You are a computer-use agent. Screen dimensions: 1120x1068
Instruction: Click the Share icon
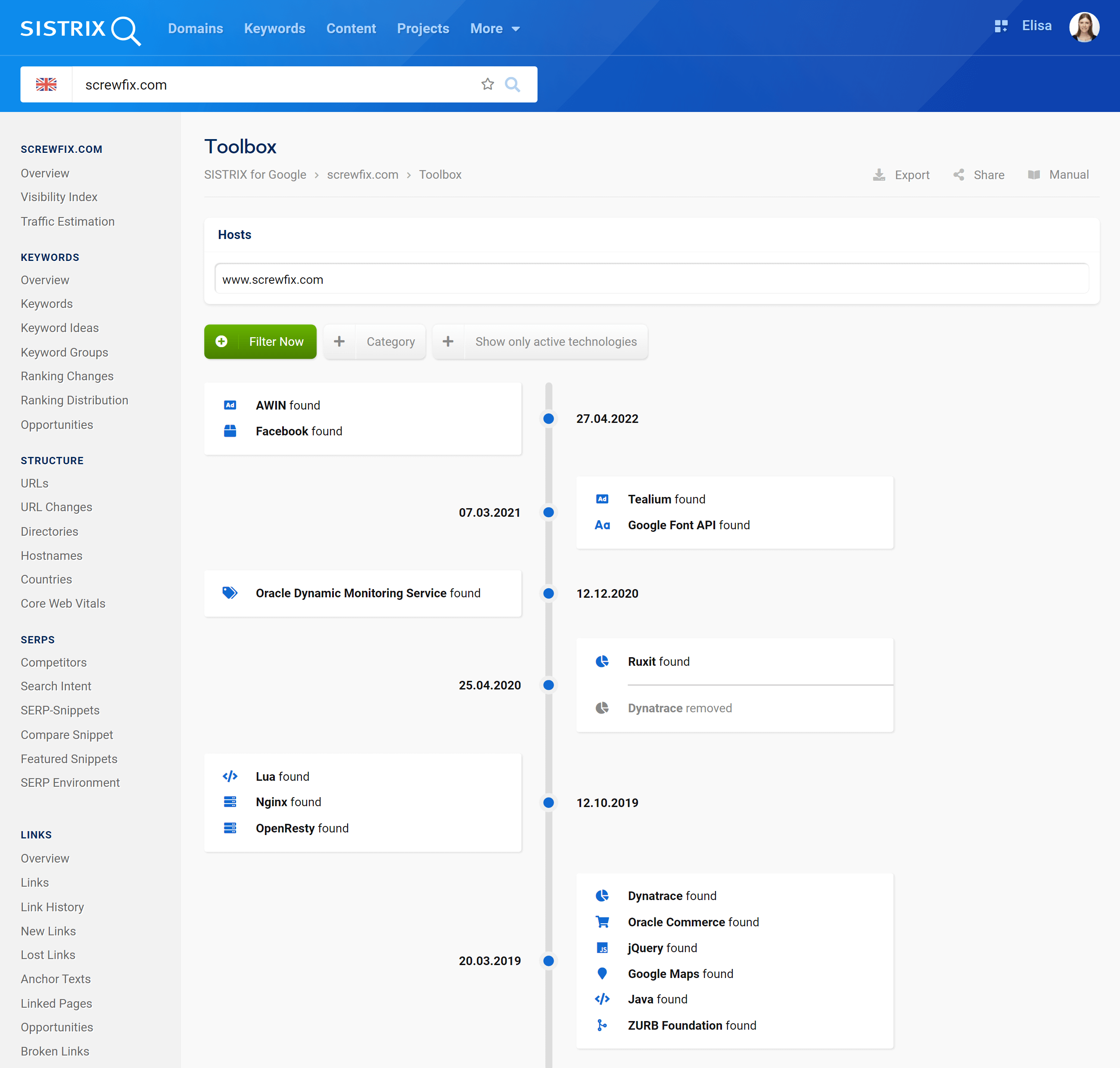(x=959, y=175)
